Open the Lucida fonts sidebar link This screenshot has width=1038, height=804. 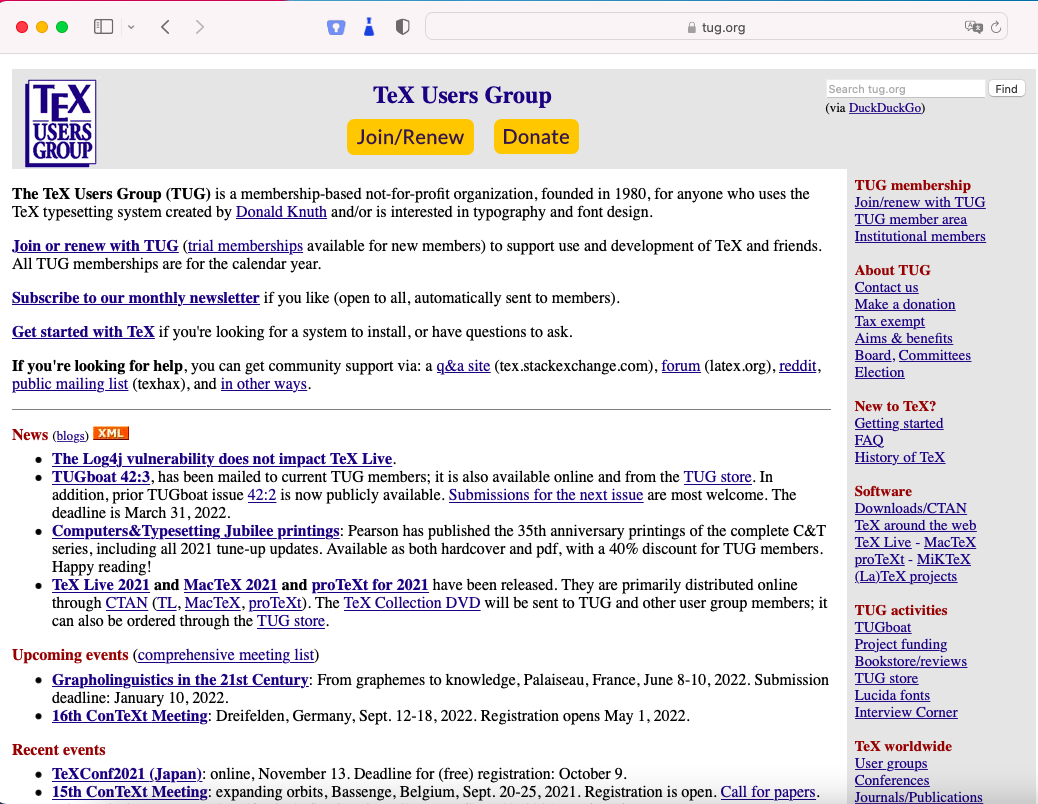coord(892,695)
